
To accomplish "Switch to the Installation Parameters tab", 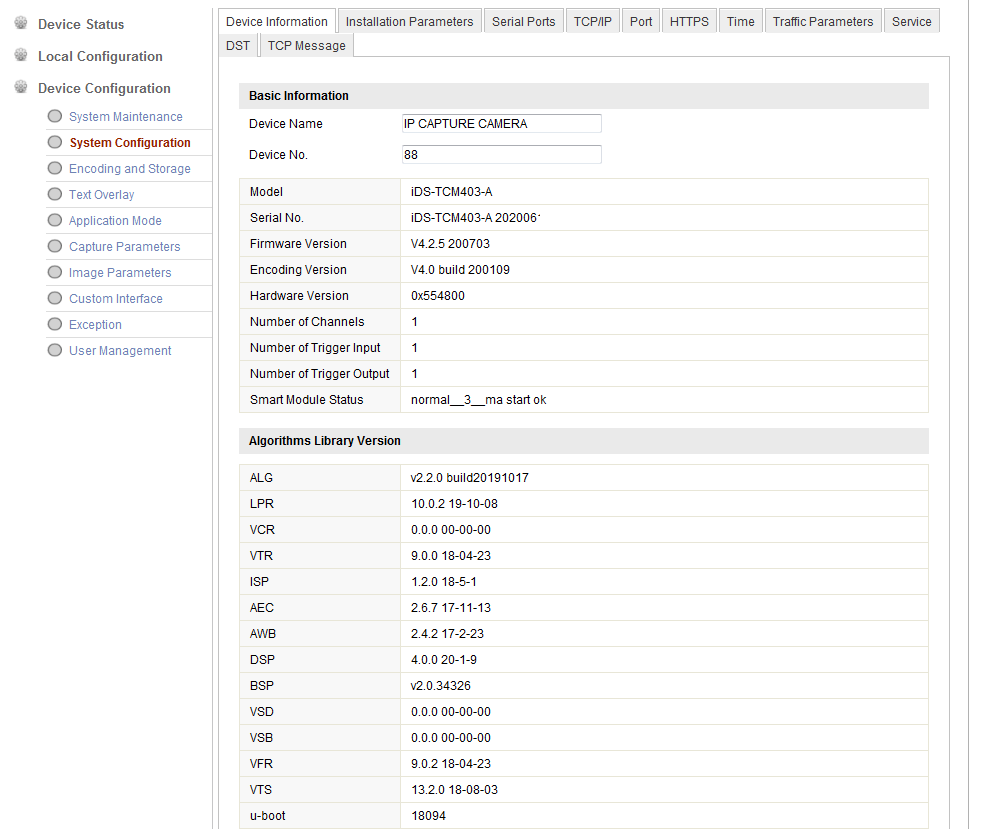I will tap(409, 21).
